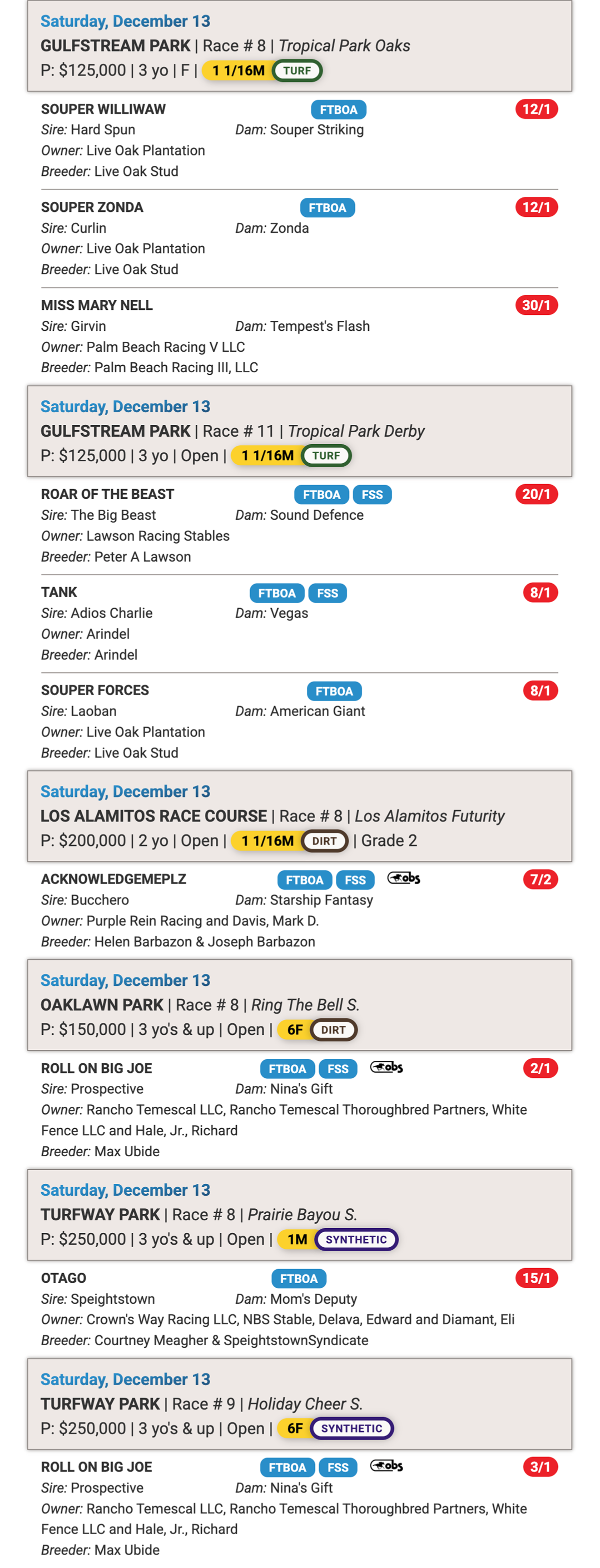The height and width of the screenshot is (1568, 600).
Task: Click 15/1 odds badge for Otago
Action: (x=536, y=1278)
